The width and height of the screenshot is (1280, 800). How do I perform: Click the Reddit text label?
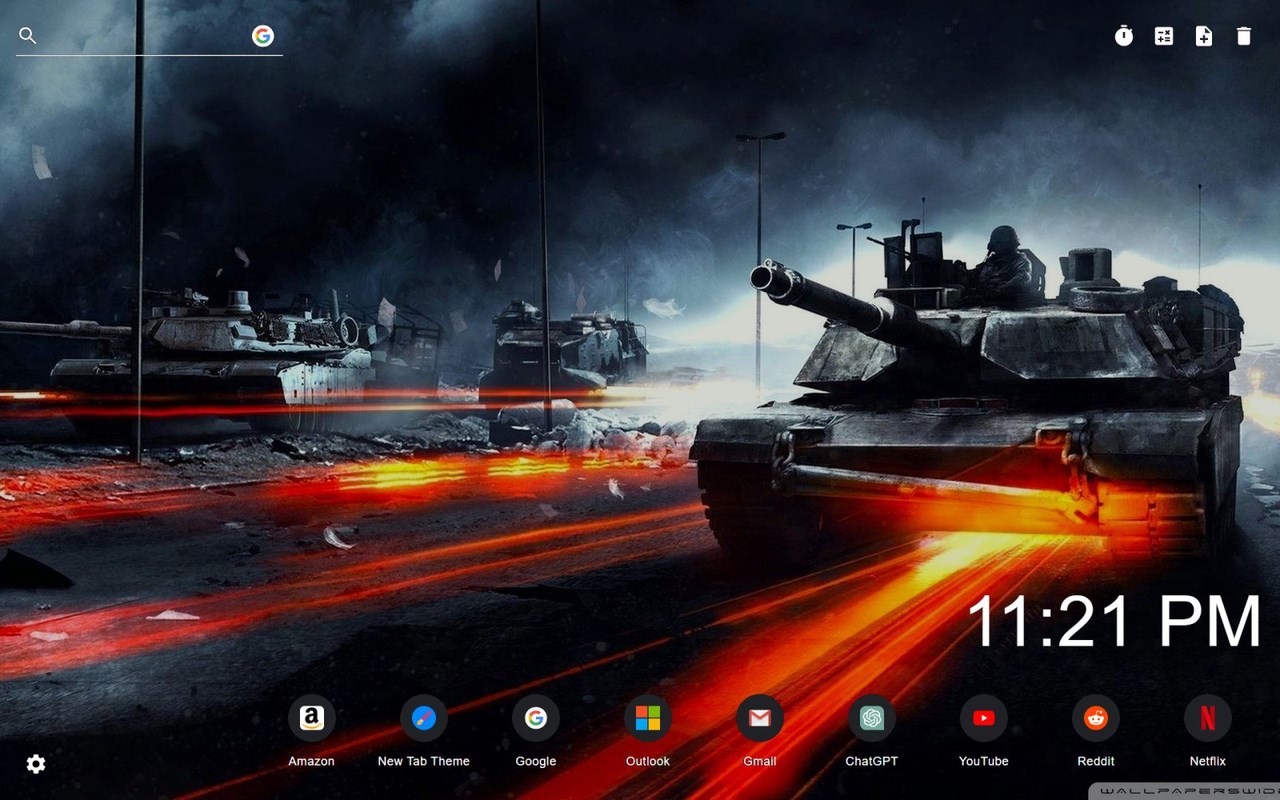pos(1096,761)
